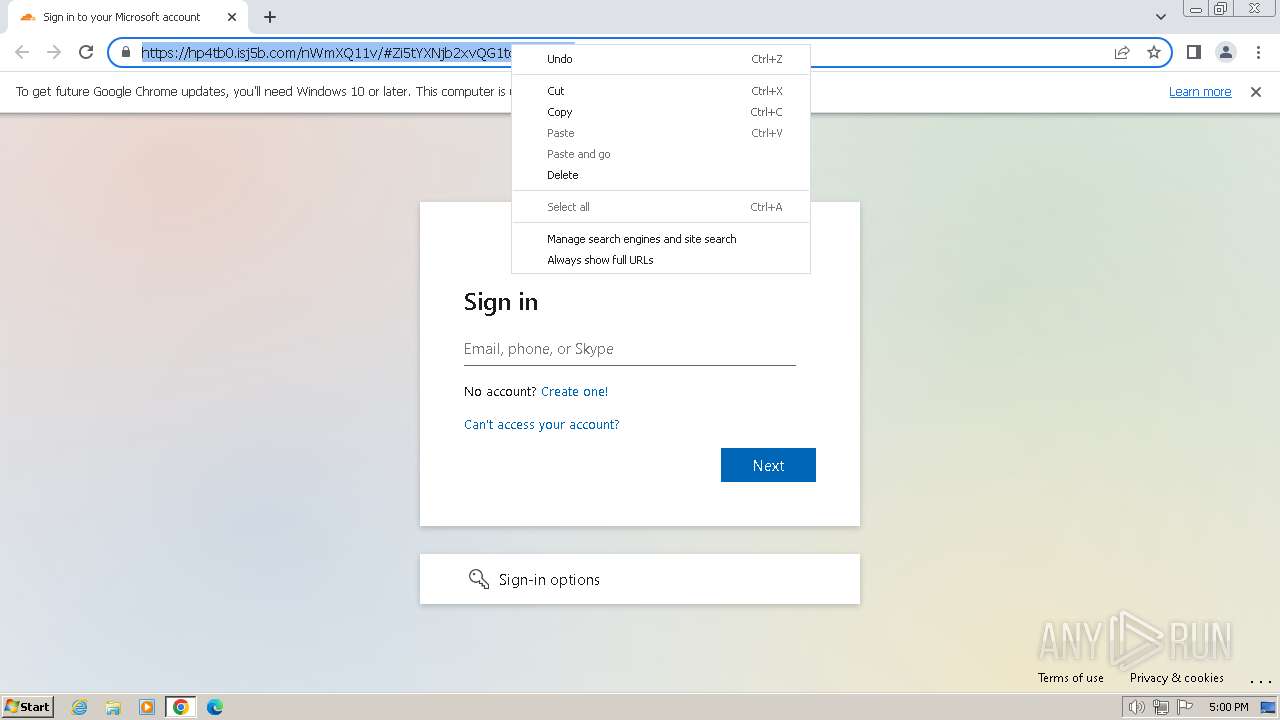Click the Action Center flag icon

(1185, 707)
